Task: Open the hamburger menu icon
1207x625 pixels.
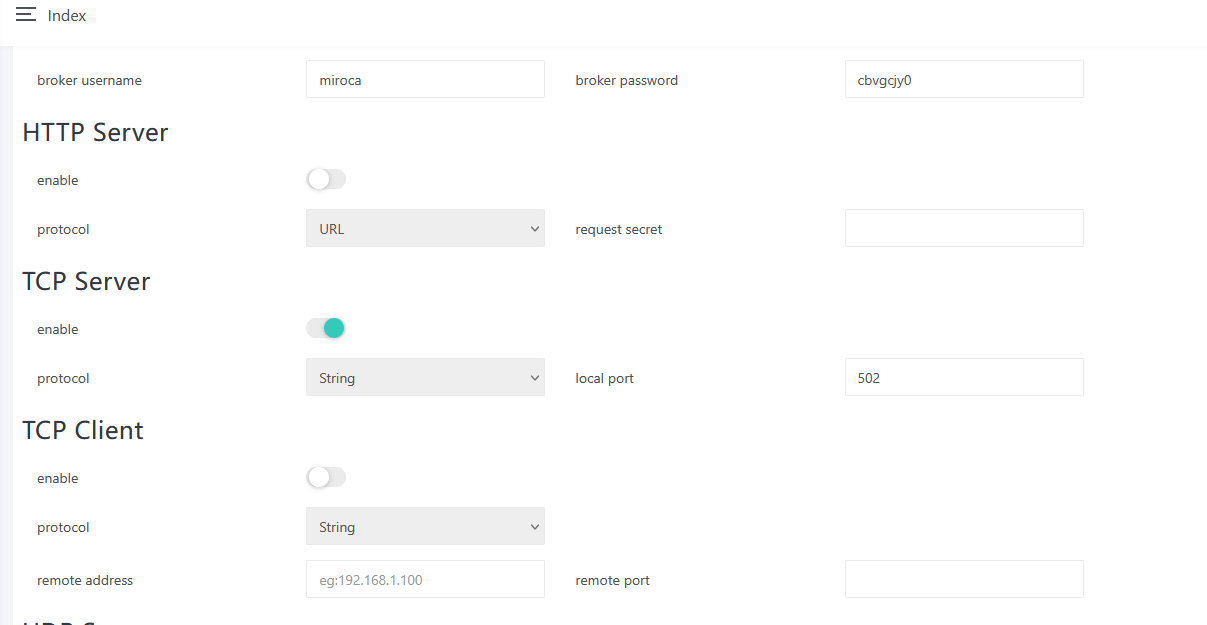Action: [26, 15]
